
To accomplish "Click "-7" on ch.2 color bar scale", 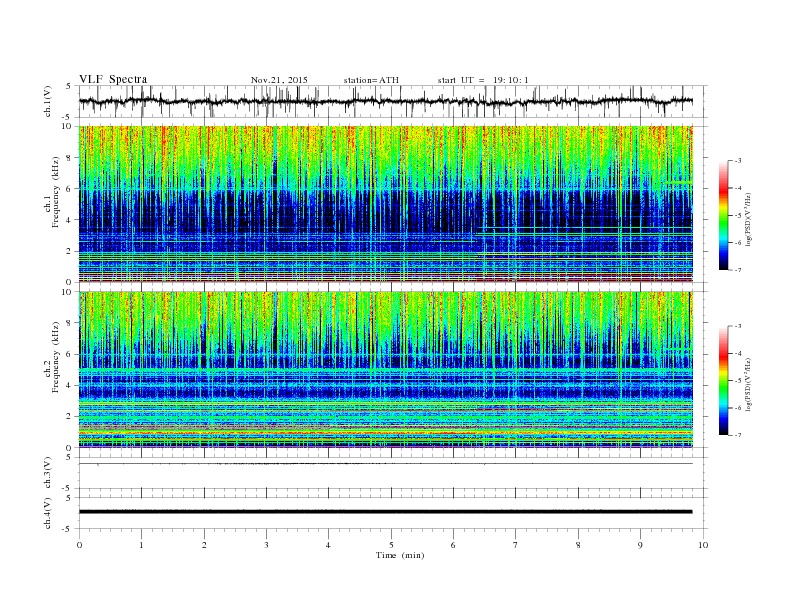I will click(x=738, y=435).
